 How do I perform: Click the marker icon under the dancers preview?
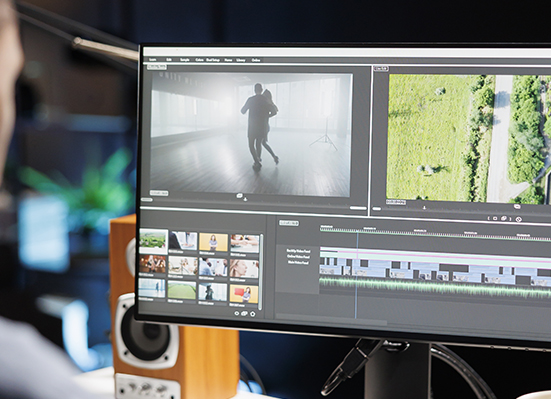[245, 199]
